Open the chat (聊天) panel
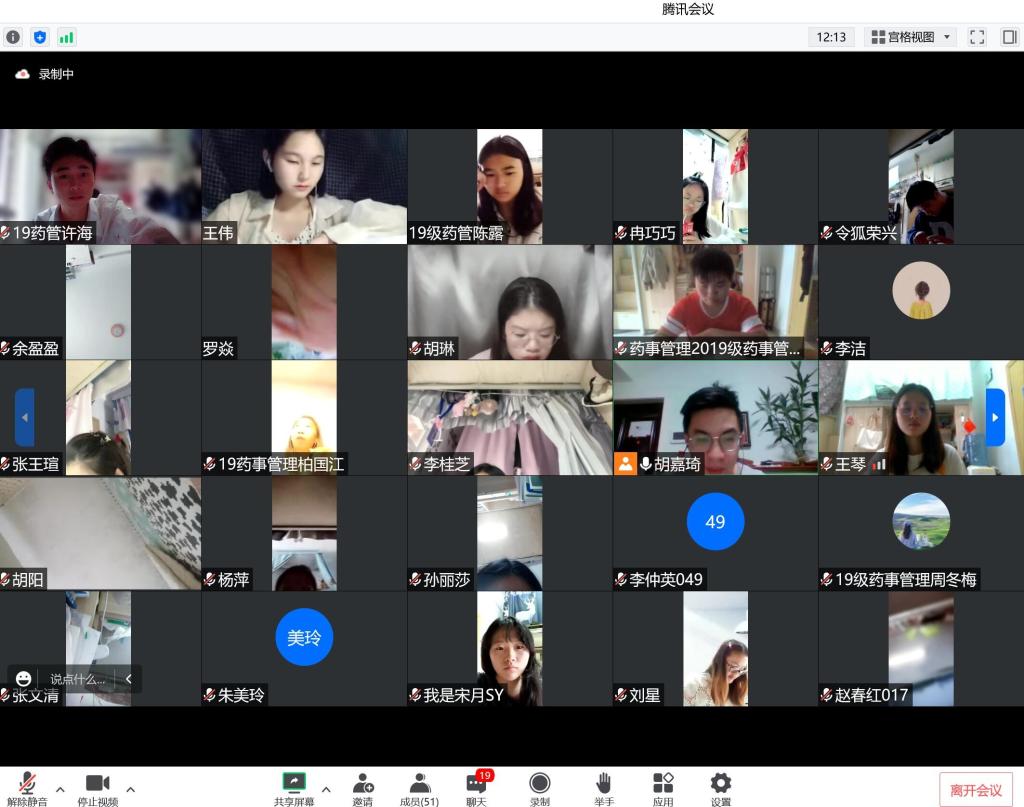The image size is (1024, 807). click(x=476, y=788)
